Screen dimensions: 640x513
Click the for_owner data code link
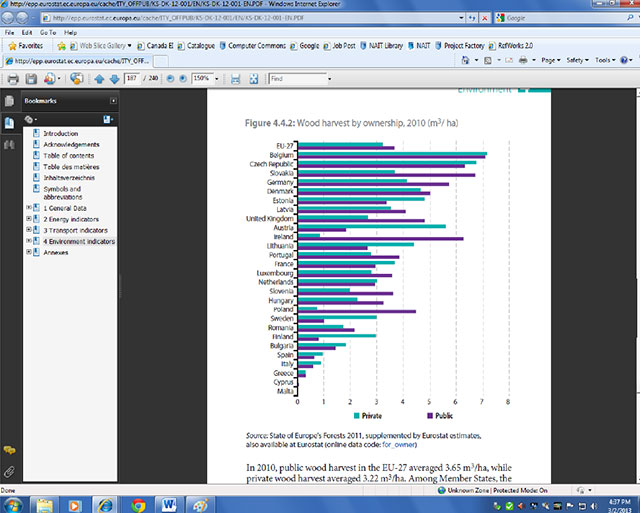pos(398,444)
